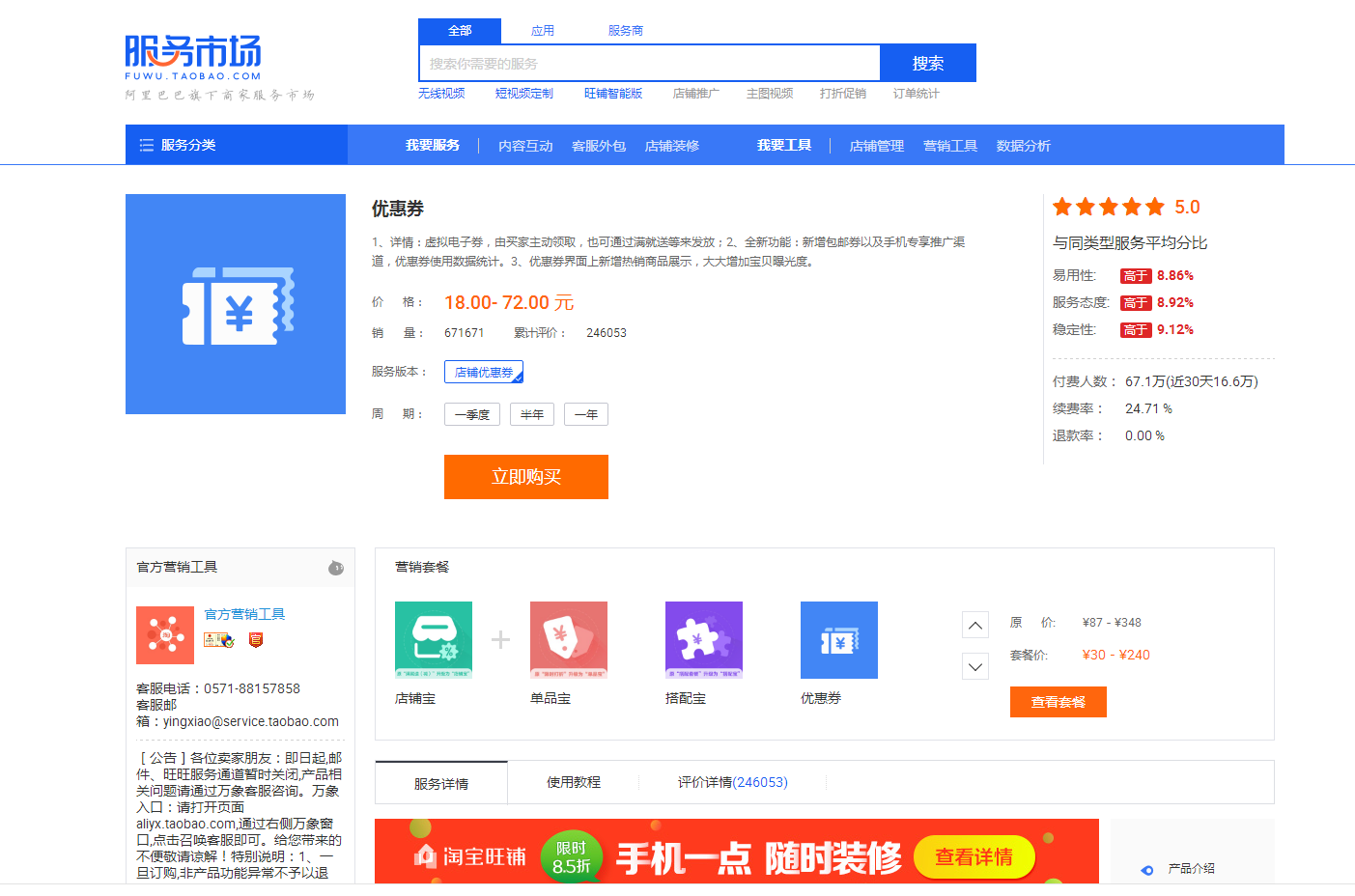Screen dimensions: 1355x896
Task: Open 店铺管理 in the navigation bar
Action: 877,146
